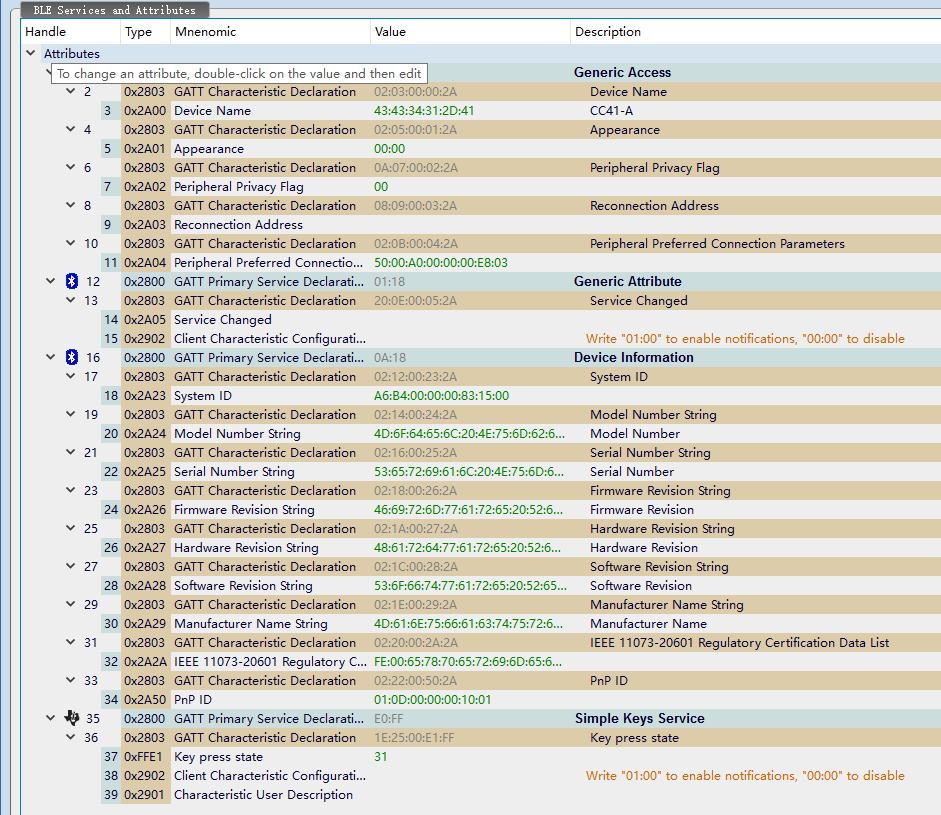Screen dimensions: 941x815
Task: Collapse the Generic Attribute service at handle 12
Action: tap(51, 282)
